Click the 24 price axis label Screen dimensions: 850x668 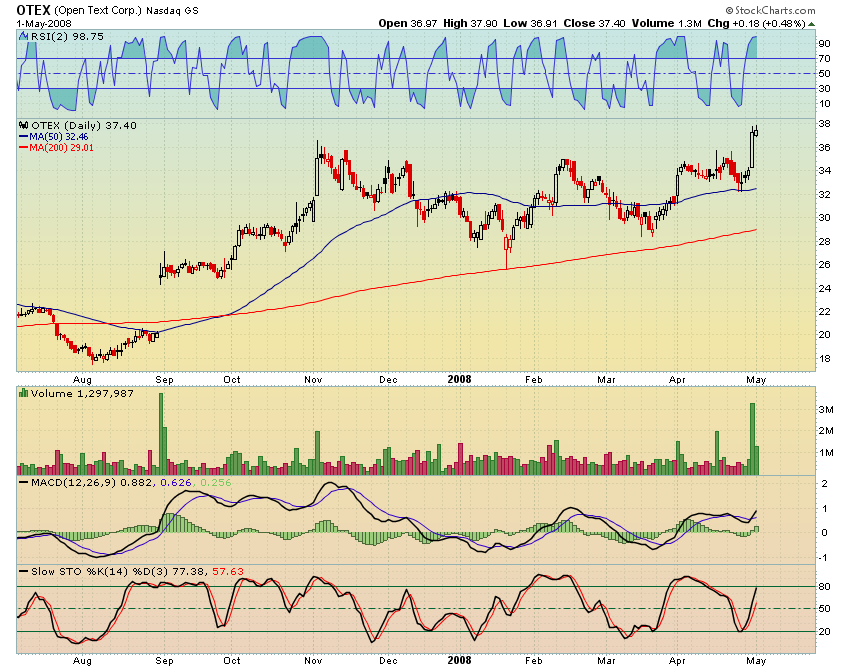(825, 288)
